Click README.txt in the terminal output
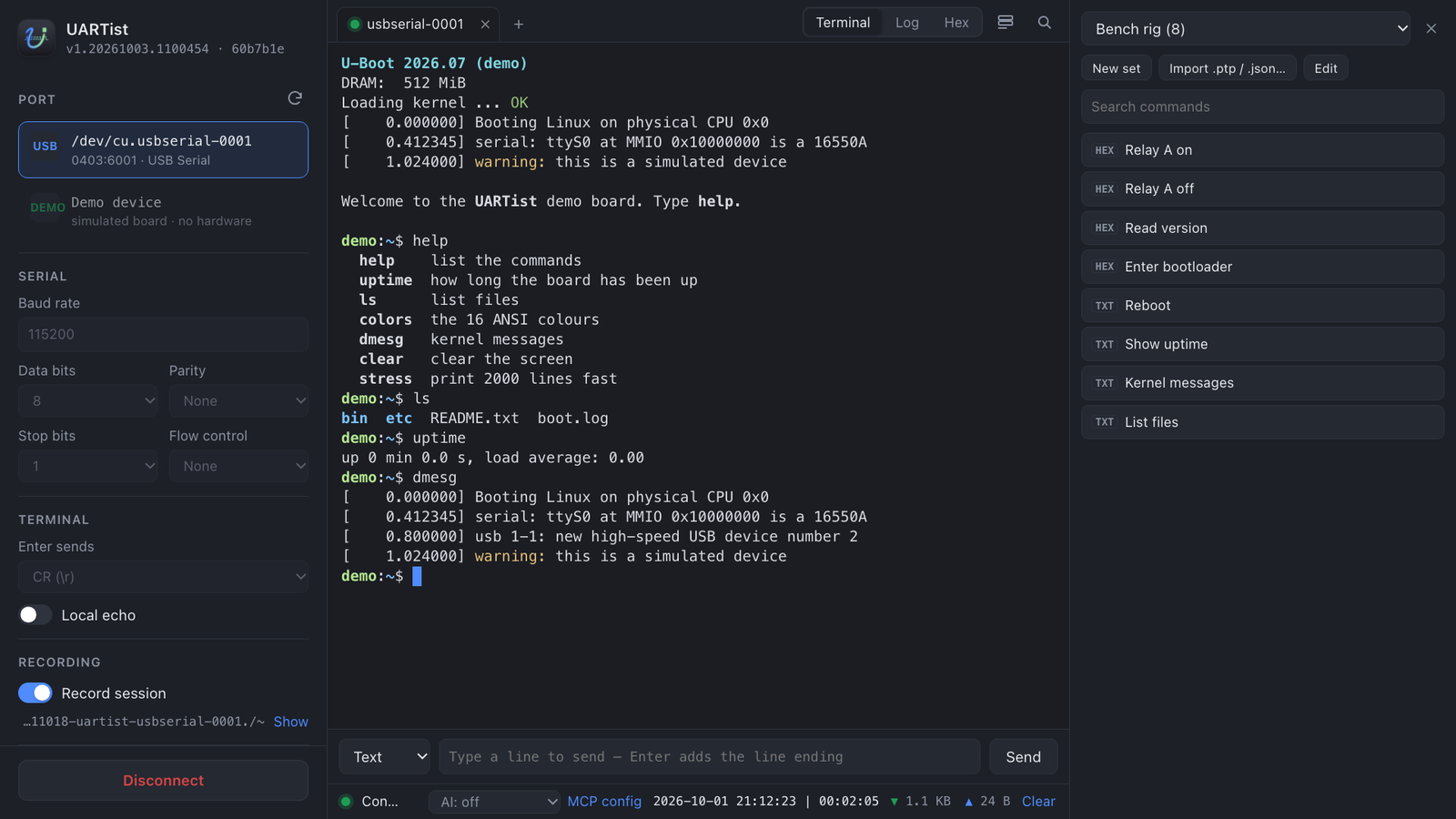1456x819 pixels. 474,419
